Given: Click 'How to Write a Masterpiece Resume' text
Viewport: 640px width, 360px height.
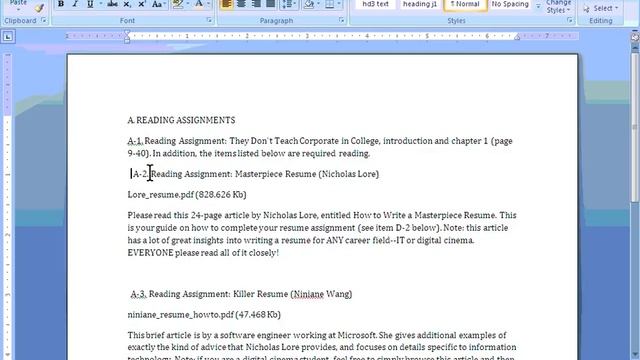Looking at the screenshot, I should point(424,215).
